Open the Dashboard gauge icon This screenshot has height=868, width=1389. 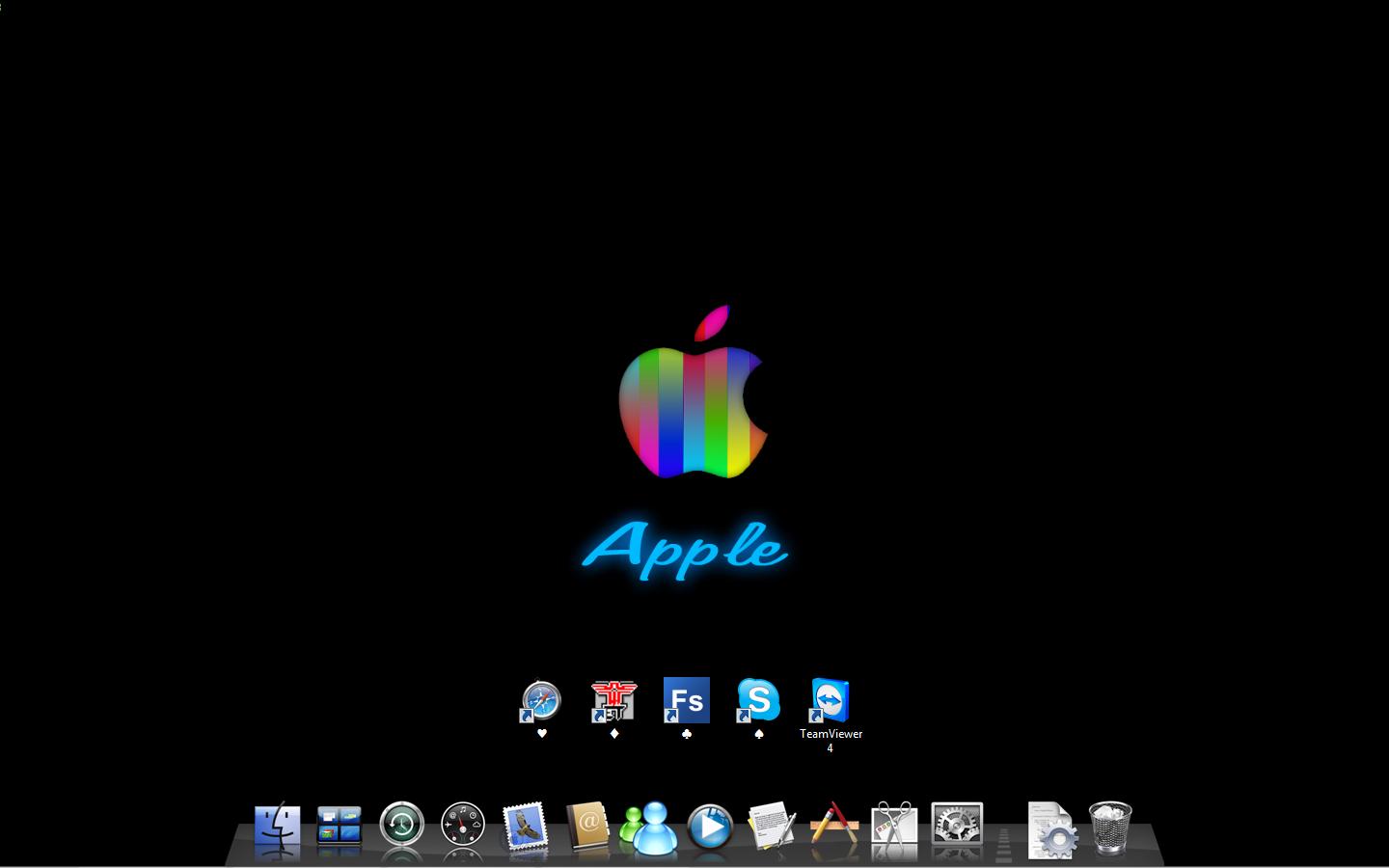(x=463, y=826)
